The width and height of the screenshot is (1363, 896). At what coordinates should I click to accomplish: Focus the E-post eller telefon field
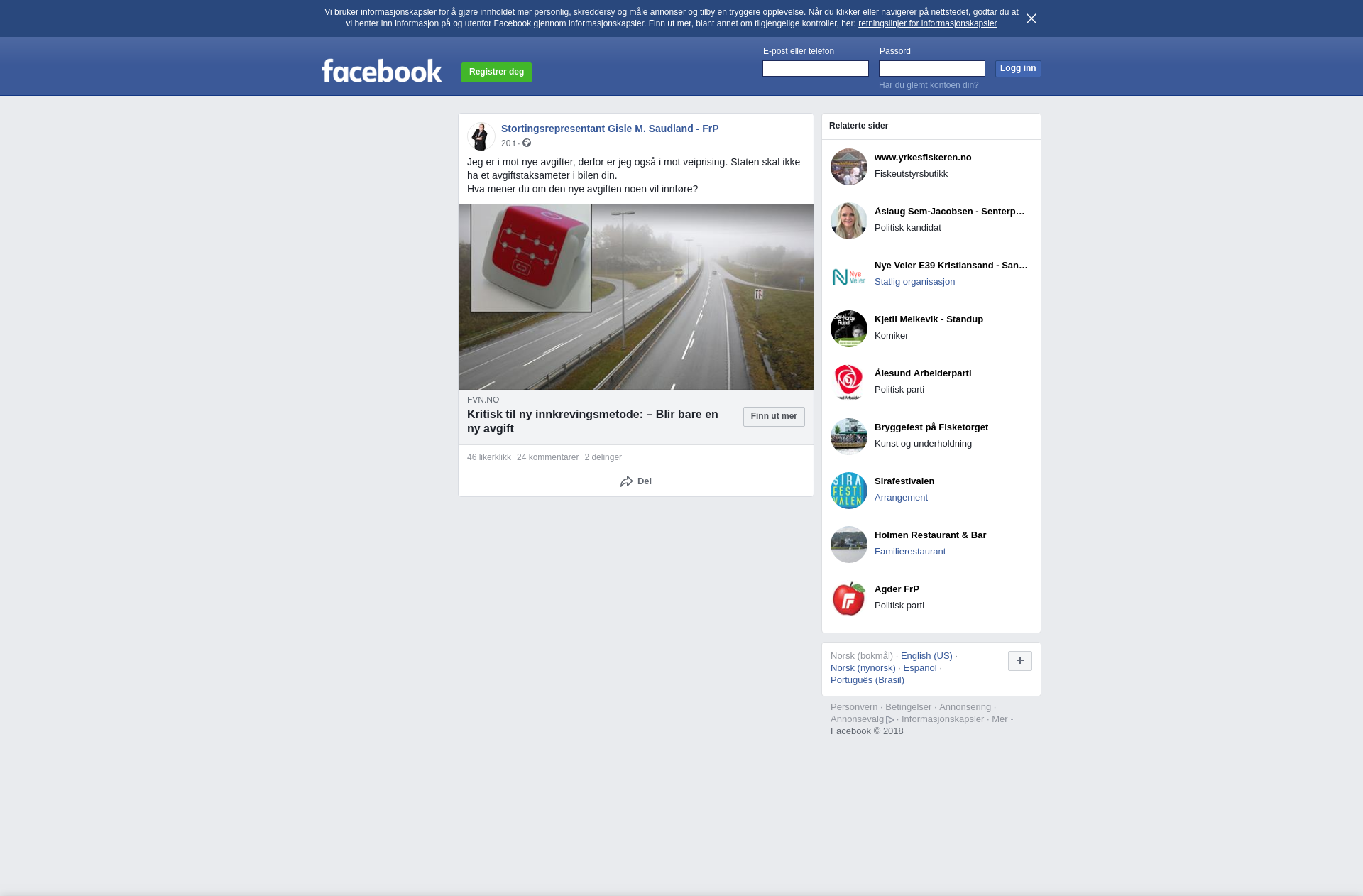816,68
